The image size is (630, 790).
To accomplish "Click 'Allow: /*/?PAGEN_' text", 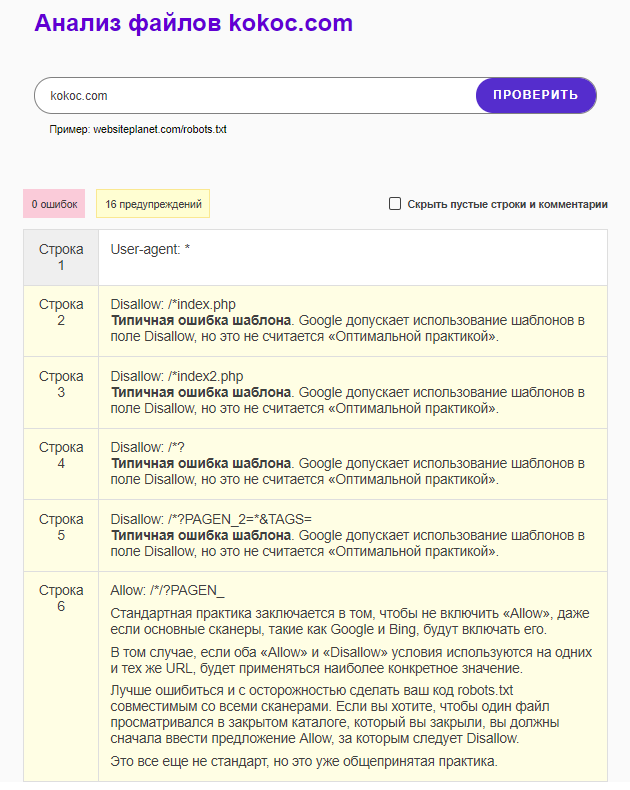I will [167, 590].
